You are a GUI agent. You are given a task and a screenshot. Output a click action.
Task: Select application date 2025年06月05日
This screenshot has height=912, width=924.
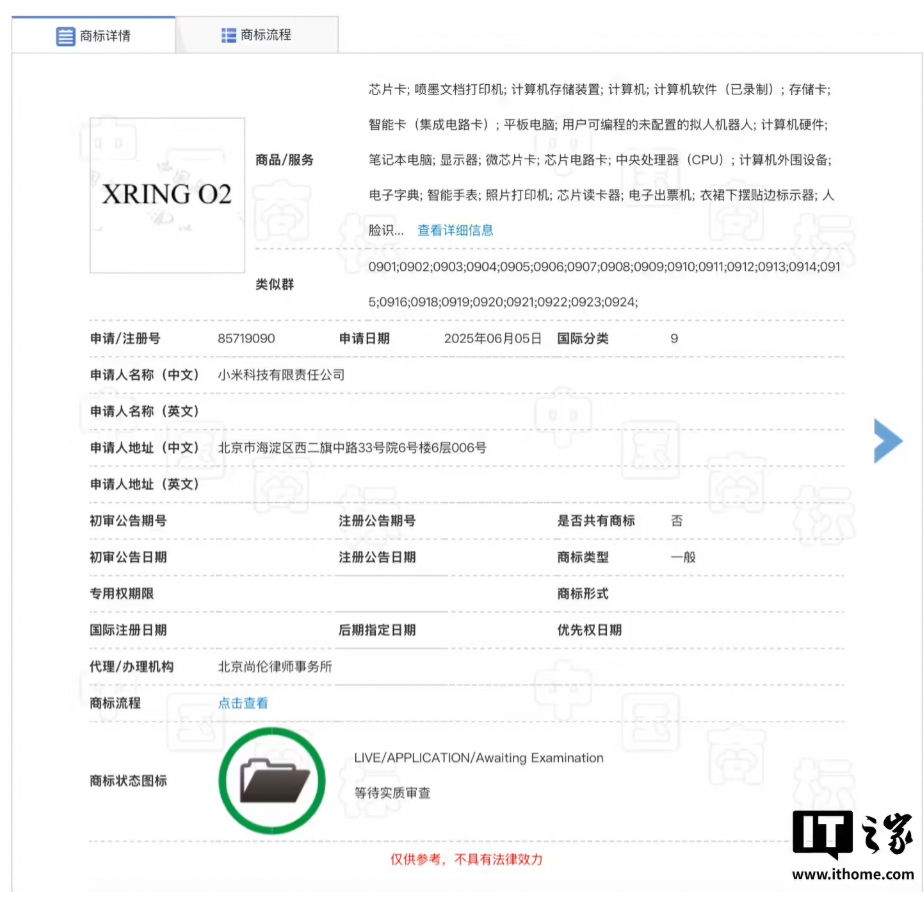tap(493, 339)
